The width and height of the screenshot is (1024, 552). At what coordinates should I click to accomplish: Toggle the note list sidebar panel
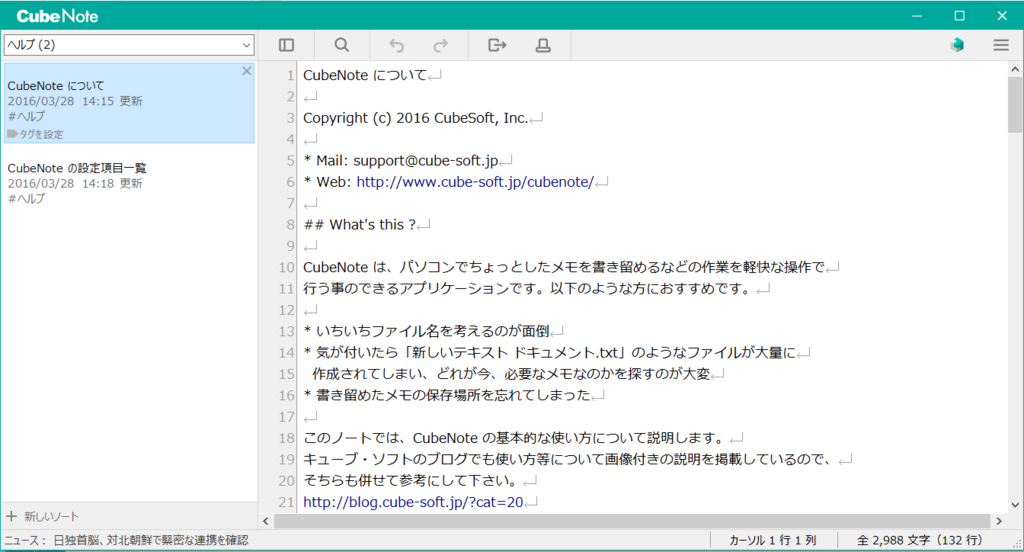[286, 45]
